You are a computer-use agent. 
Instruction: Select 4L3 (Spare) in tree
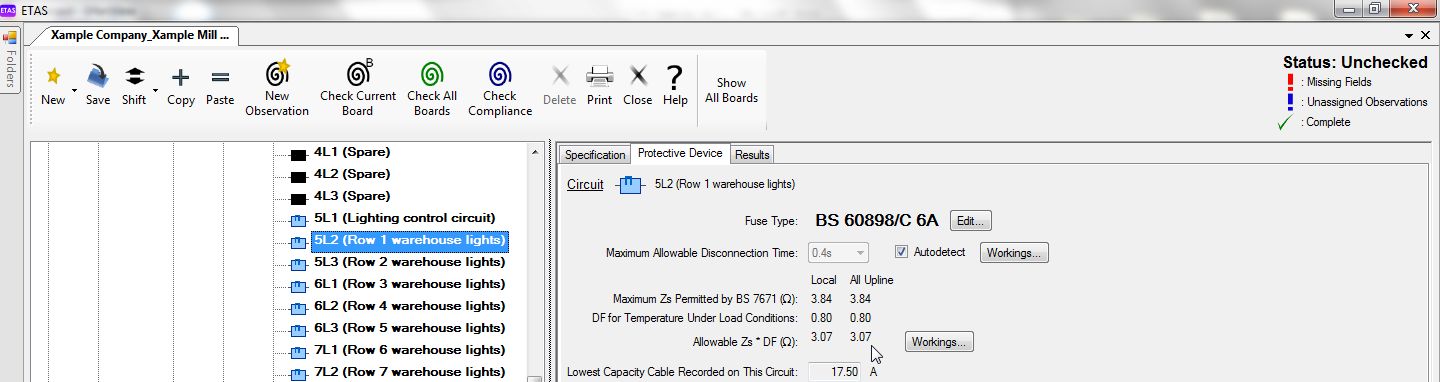coord(351,196)
